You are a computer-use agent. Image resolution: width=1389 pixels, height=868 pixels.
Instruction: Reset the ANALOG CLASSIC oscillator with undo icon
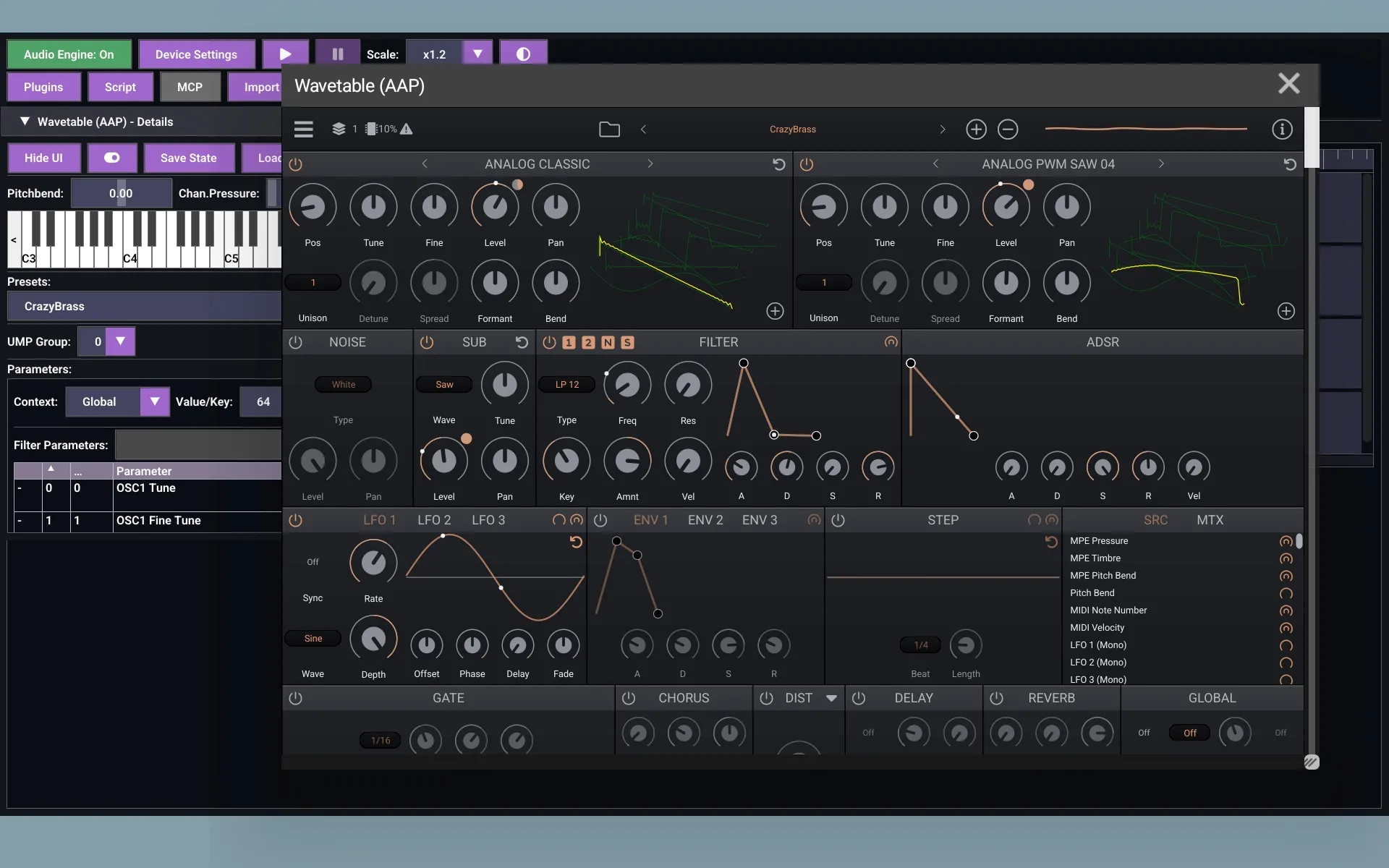coord(778,164)
